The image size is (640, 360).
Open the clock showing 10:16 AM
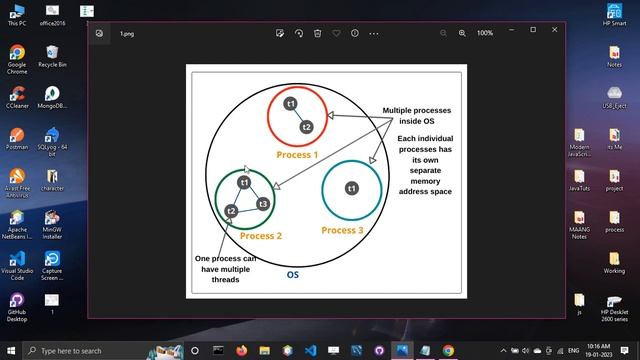pyautogui.click(x=598, y=351)
